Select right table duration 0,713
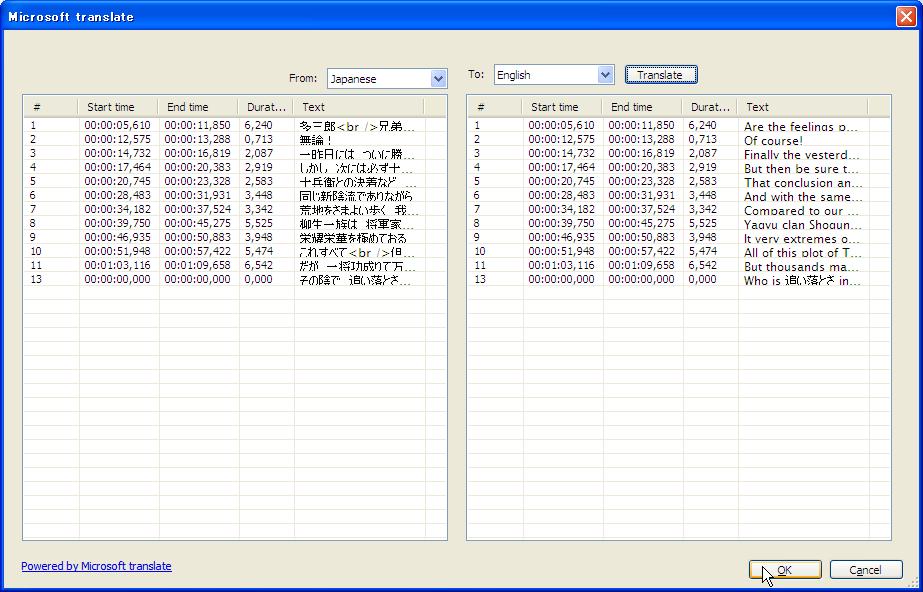Viewport: 923px width, 592px height. [x=702, y=139]
